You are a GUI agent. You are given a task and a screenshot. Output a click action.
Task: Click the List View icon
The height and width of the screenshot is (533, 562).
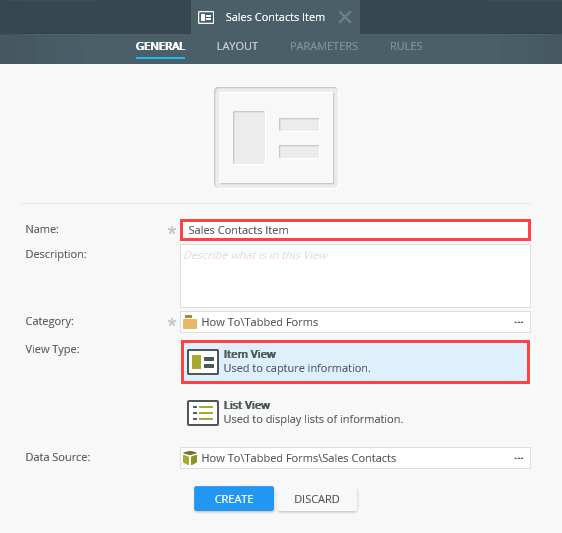tap(203, 413)
